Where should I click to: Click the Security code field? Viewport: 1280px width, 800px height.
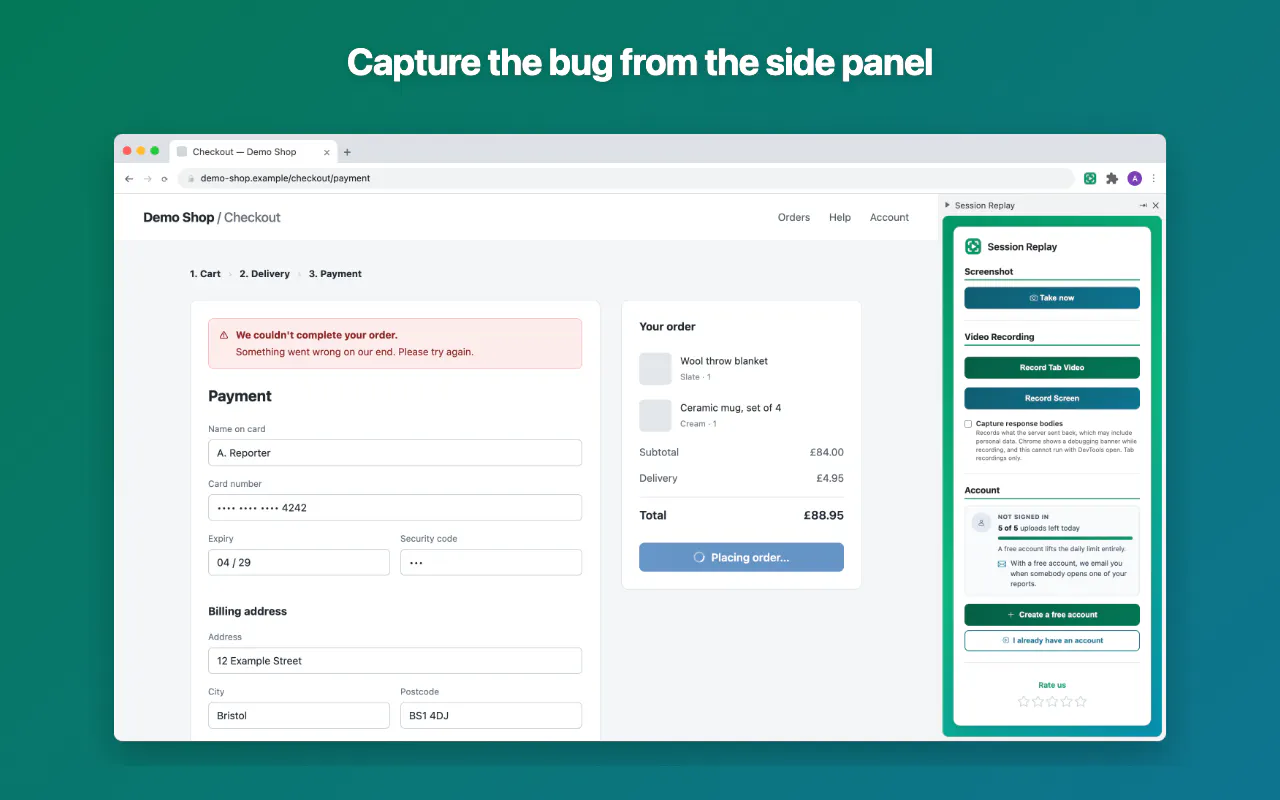(x=491, y=562)
